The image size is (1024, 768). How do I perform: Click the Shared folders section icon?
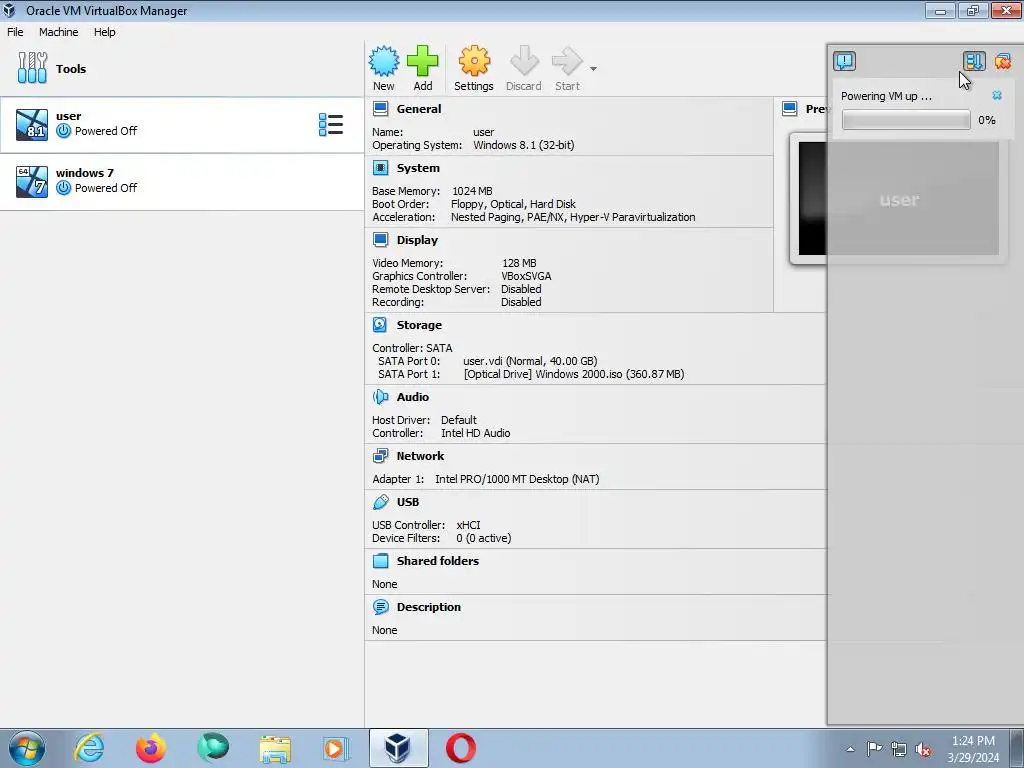381,560
